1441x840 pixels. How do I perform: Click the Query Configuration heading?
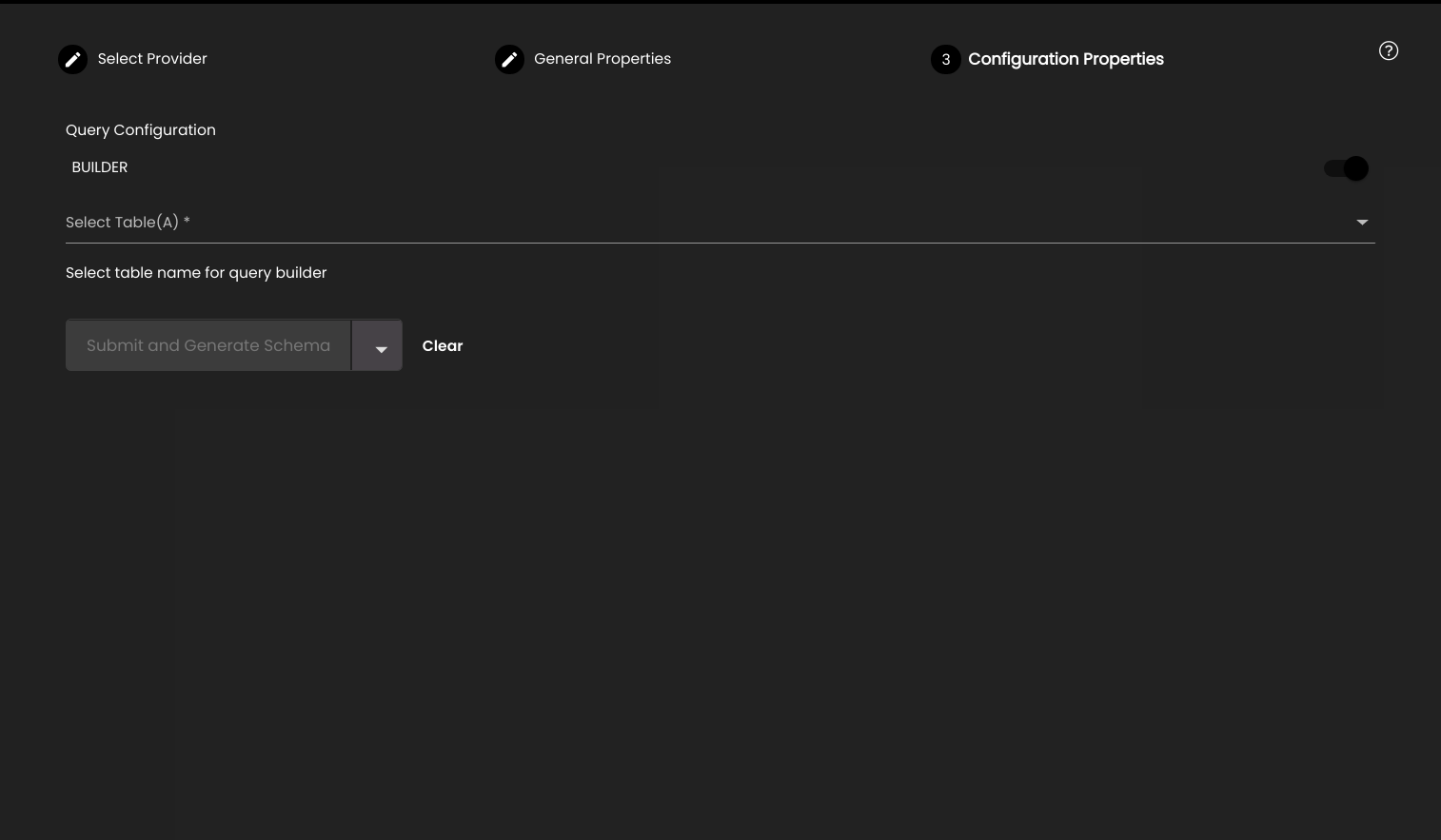coord(141,130)
